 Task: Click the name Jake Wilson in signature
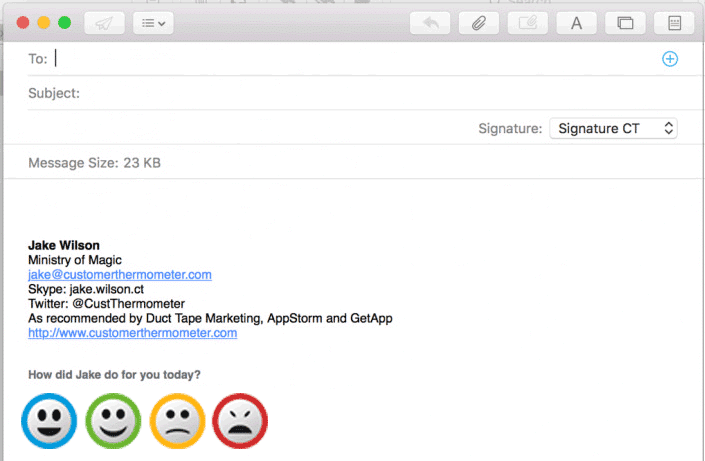[x=64, y=245]
